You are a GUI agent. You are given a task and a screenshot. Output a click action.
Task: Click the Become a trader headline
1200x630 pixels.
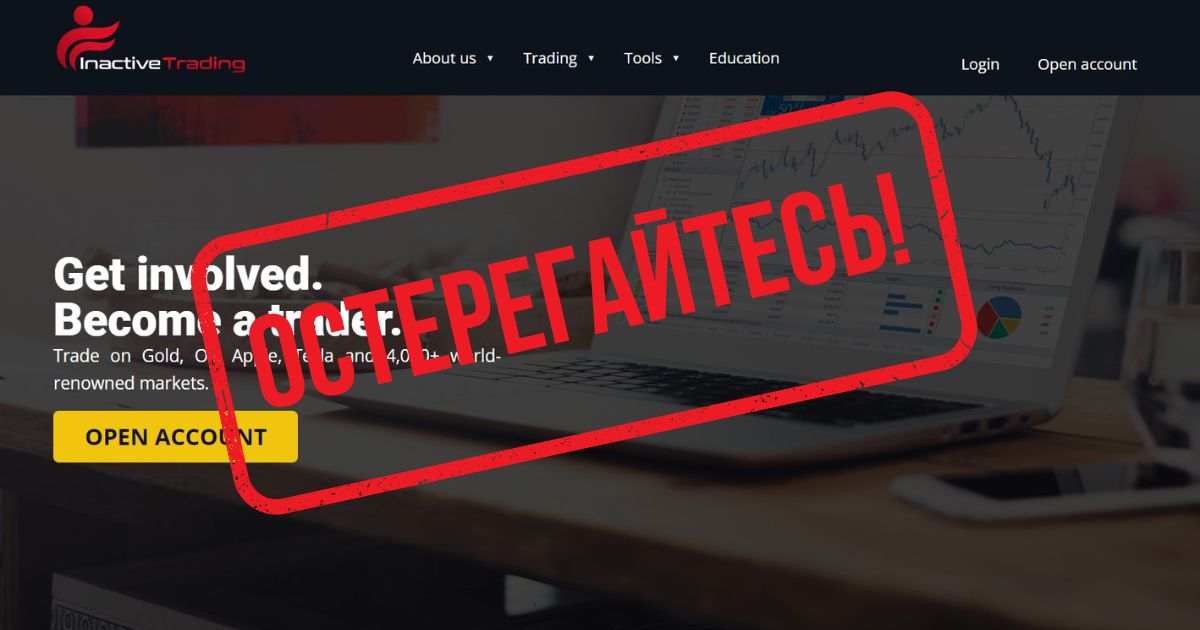click(x=227, y=320)
